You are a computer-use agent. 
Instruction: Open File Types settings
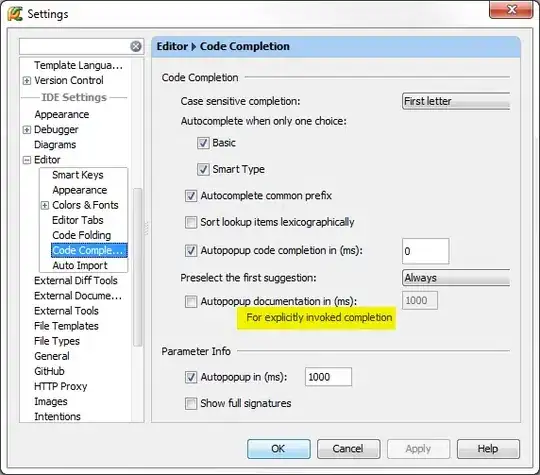click(x=57, y=341)
